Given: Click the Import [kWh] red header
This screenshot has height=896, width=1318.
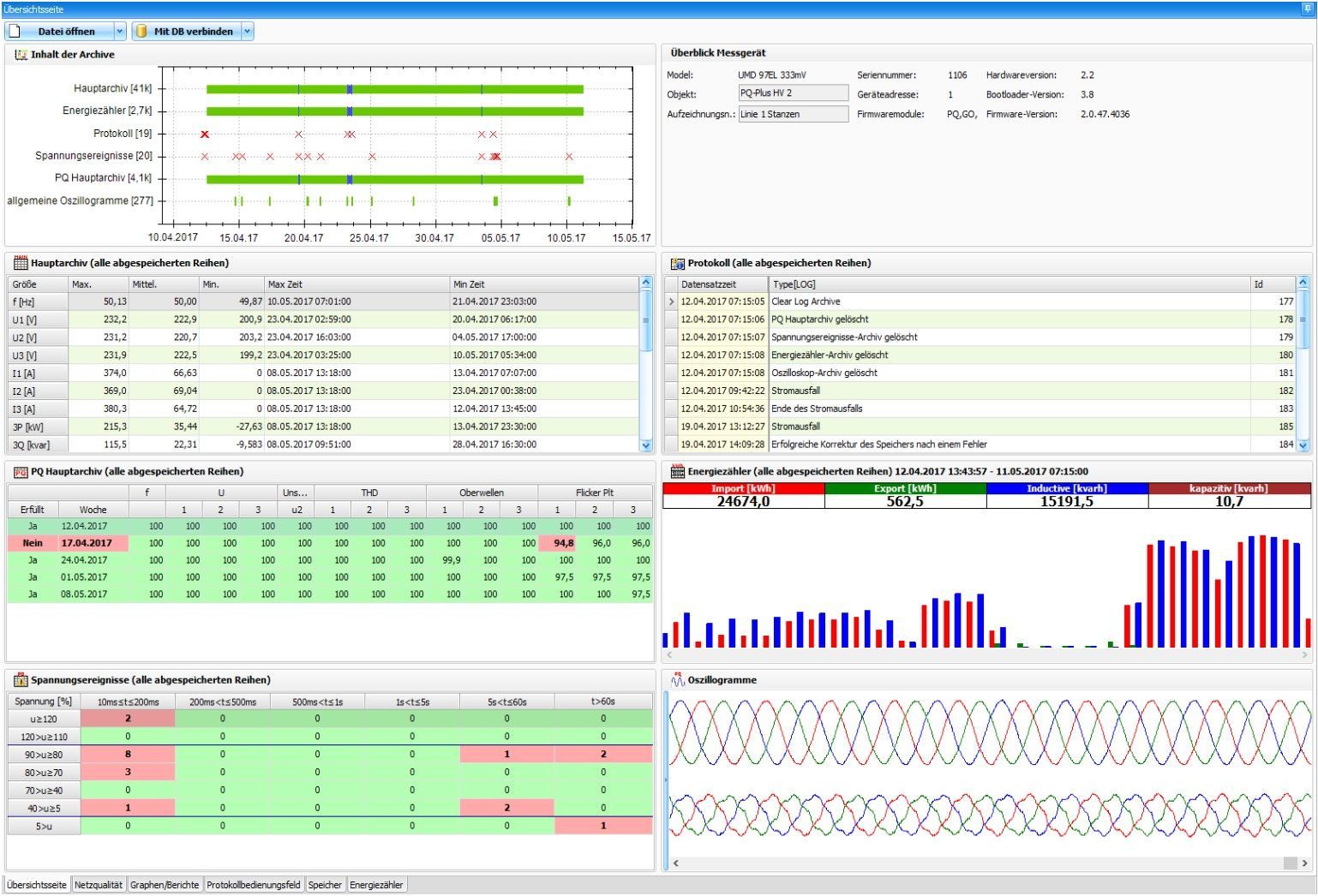Looking at the screenshot, I should coord(743,488).
